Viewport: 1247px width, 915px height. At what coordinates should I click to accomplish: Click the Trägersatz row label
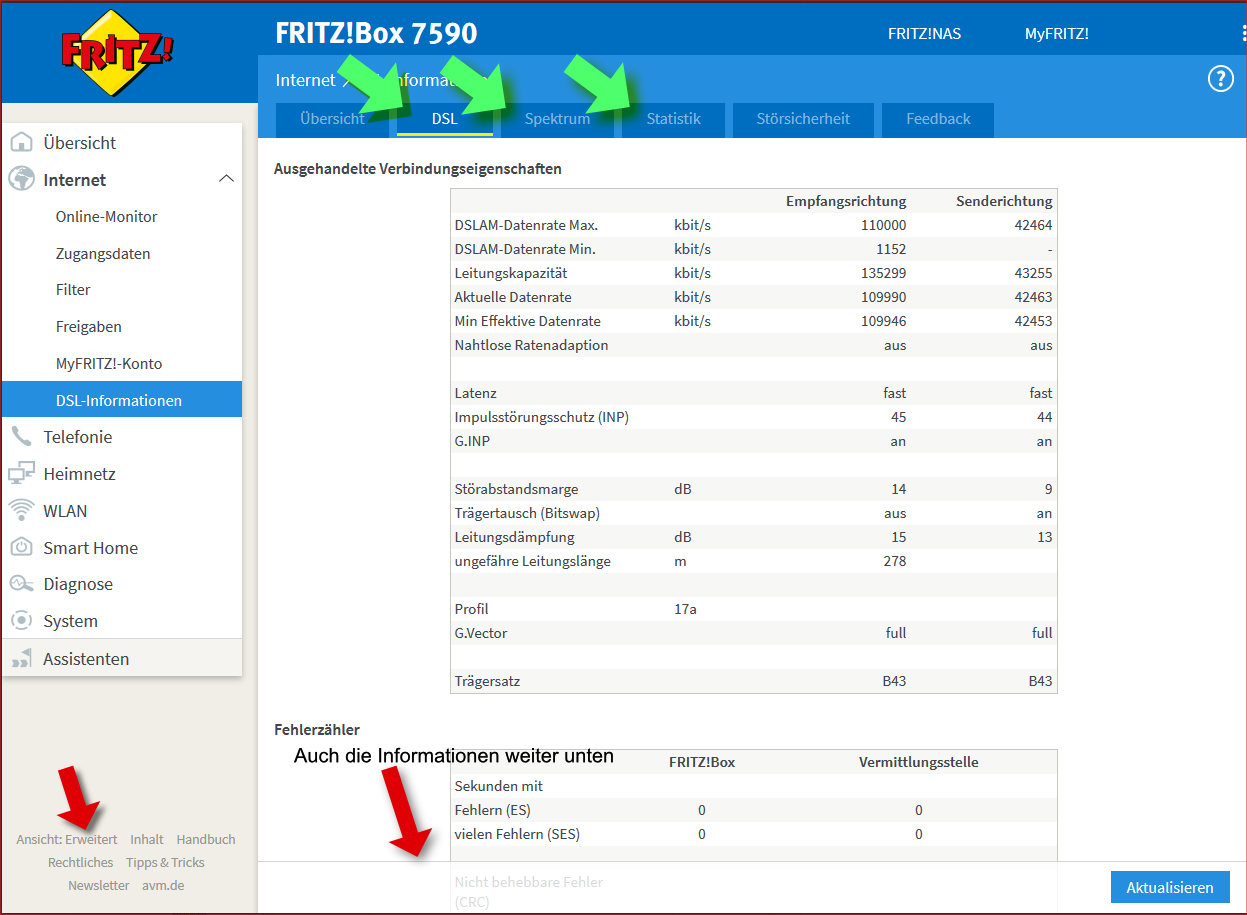[487, 681]
